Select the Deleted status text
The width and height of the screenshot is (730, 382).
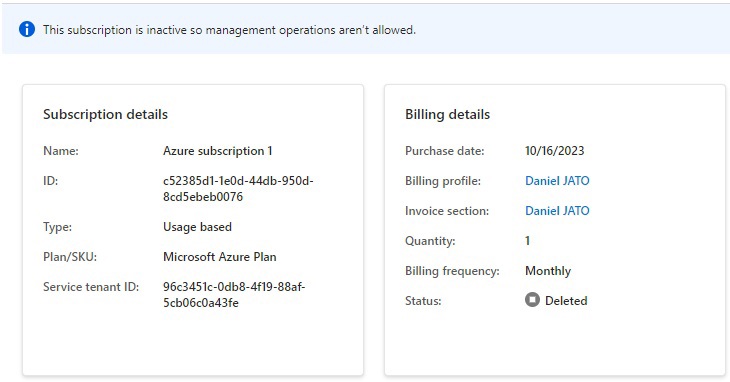tap(566, 301)
